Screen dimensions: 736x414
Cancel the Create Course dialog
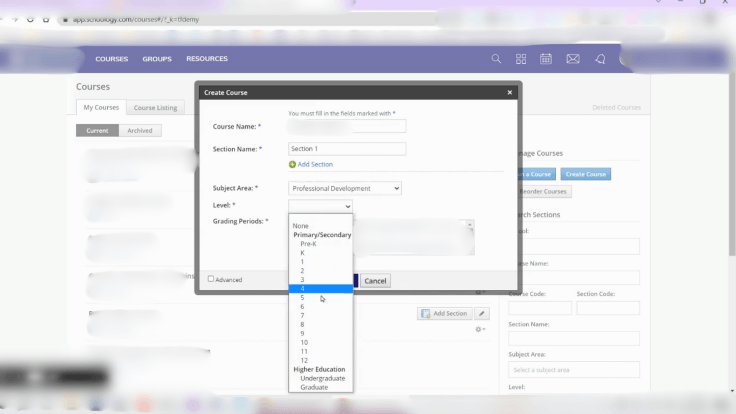(x=375, y=281)
